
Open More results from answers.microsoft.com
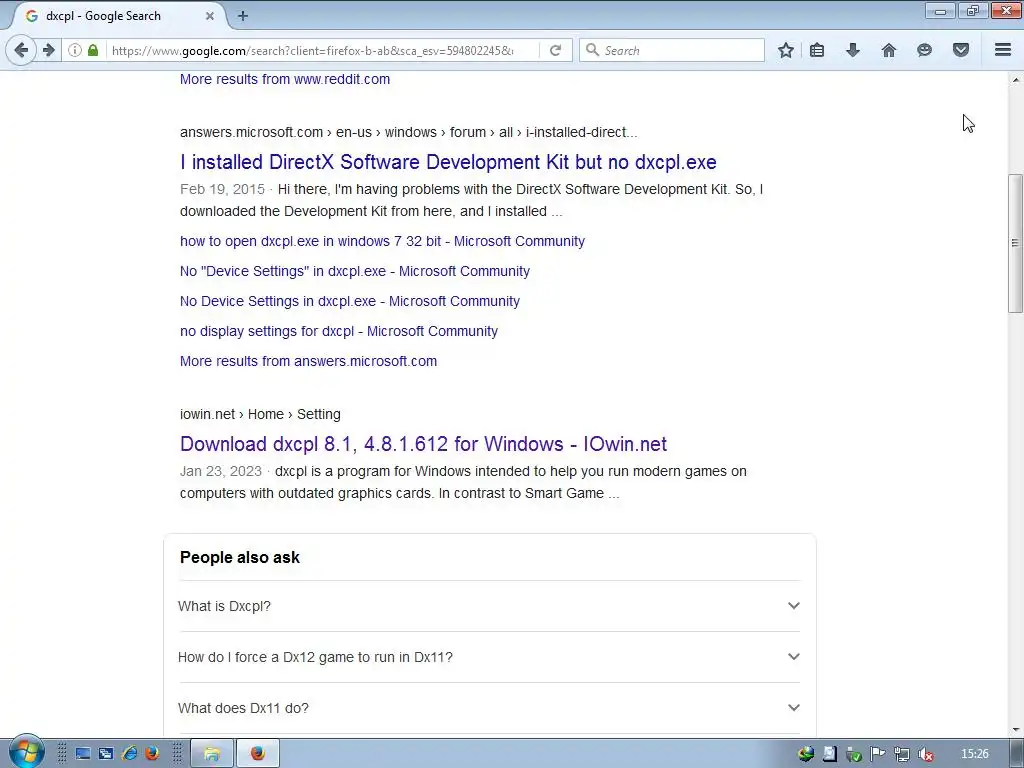click(308, 361)
